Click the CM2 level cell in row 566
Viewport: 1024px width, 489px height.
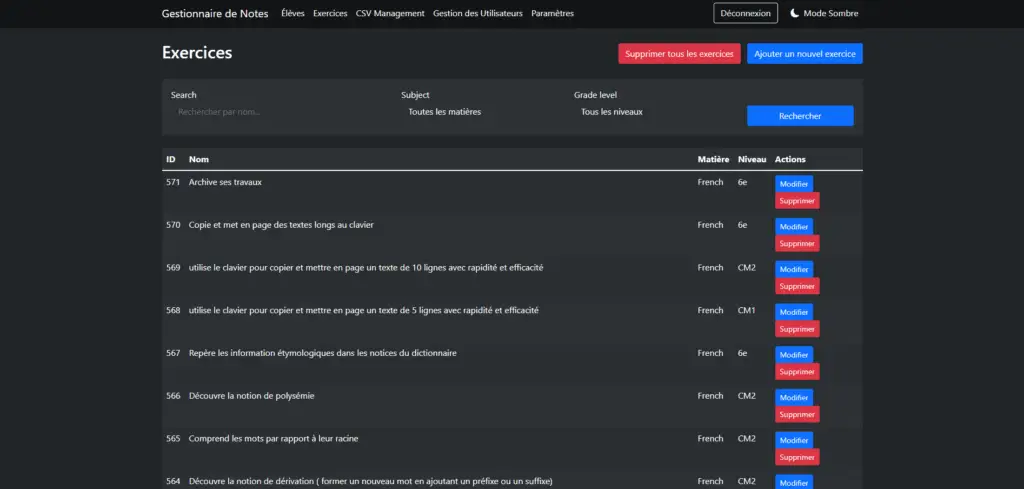(746, 396)
